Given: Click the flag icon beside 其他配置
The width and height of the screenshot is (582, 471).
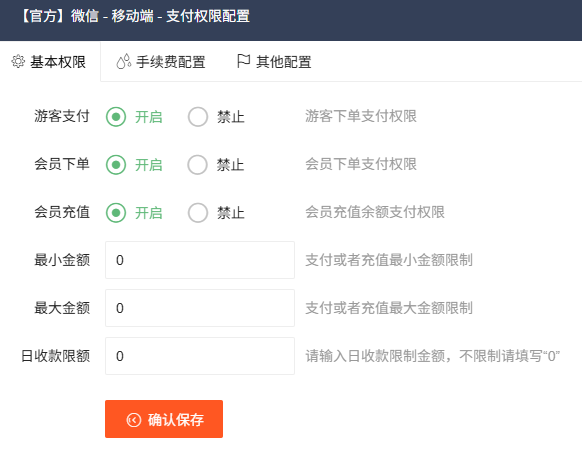Looking at the screenshot, I should (x=243, y=61).
